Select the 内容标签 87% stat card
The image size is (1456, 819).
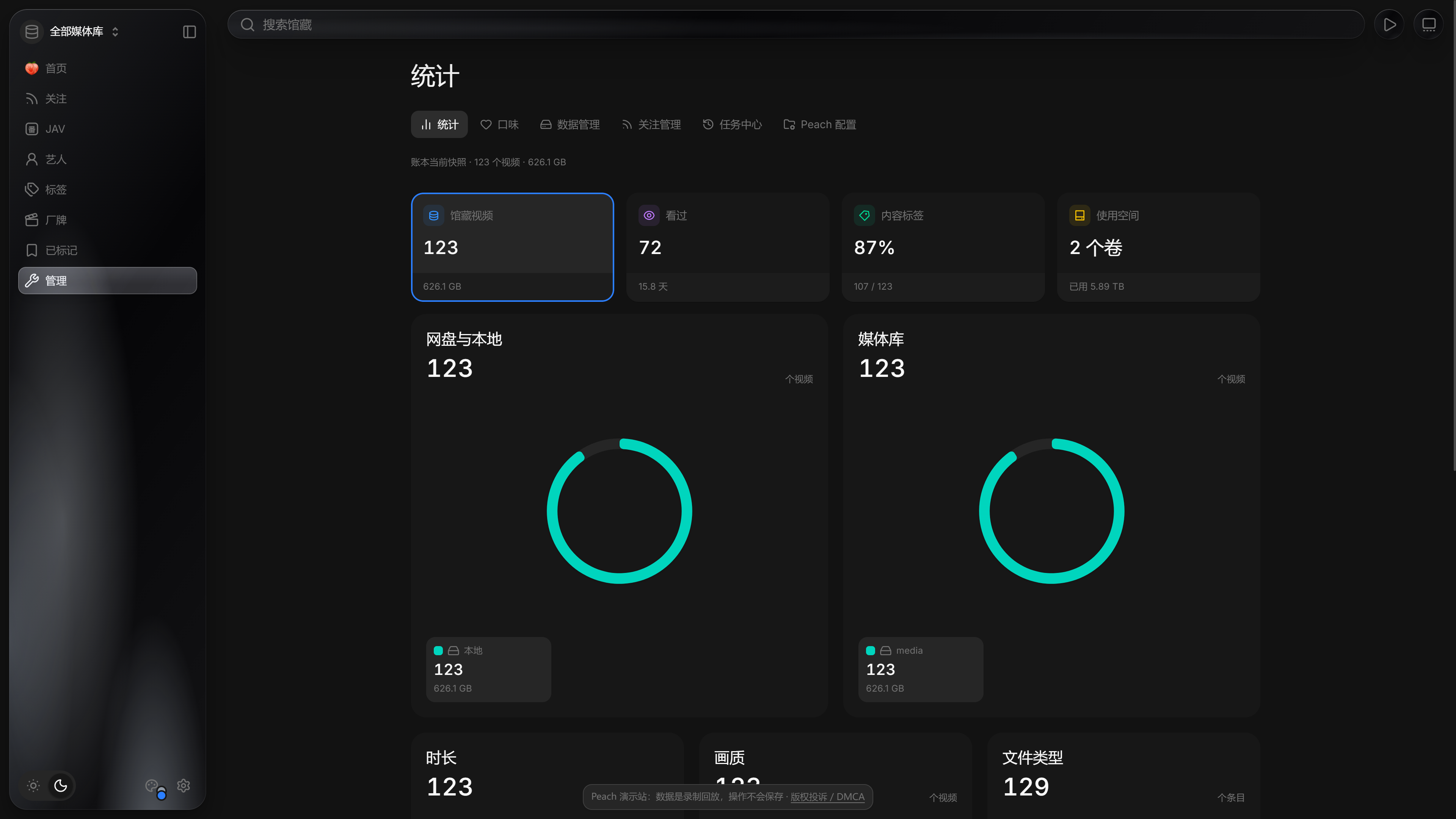943,247
